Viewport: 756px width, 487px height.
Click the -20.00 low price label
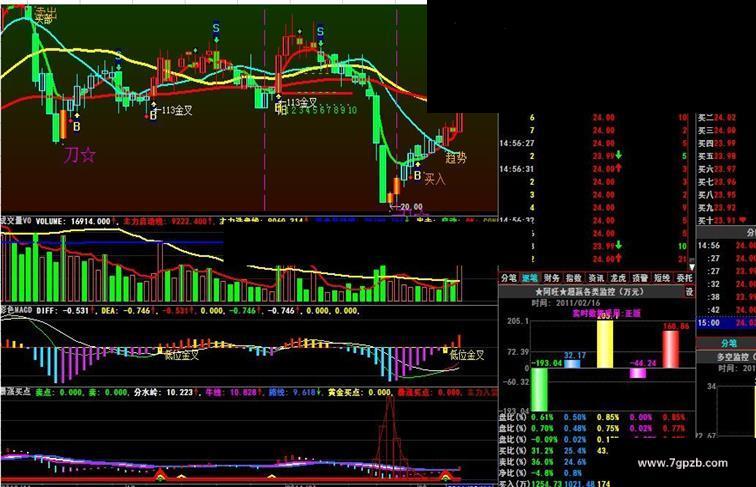pyautogui.click(x=410, y=206)
